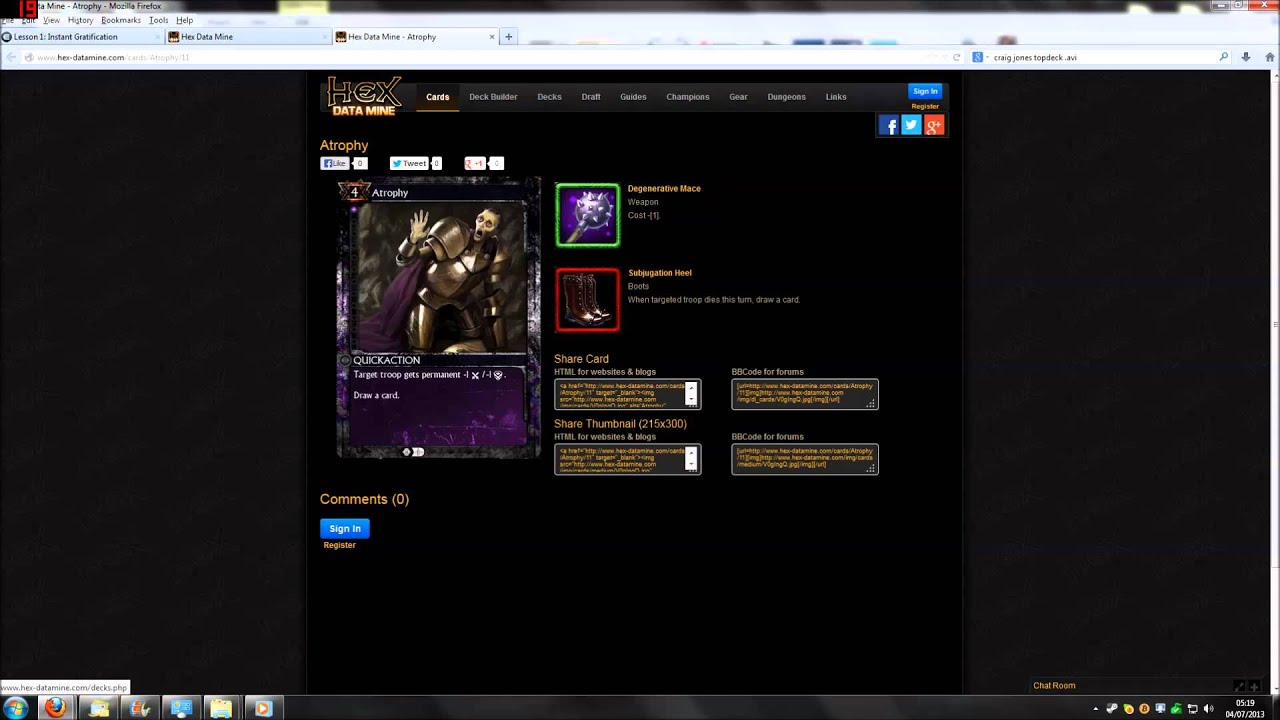Viewport: 1280px width, 720px height.
Task: Go to Firefox home page icon
Action: pyautogui.click(x=1270, y=57)
